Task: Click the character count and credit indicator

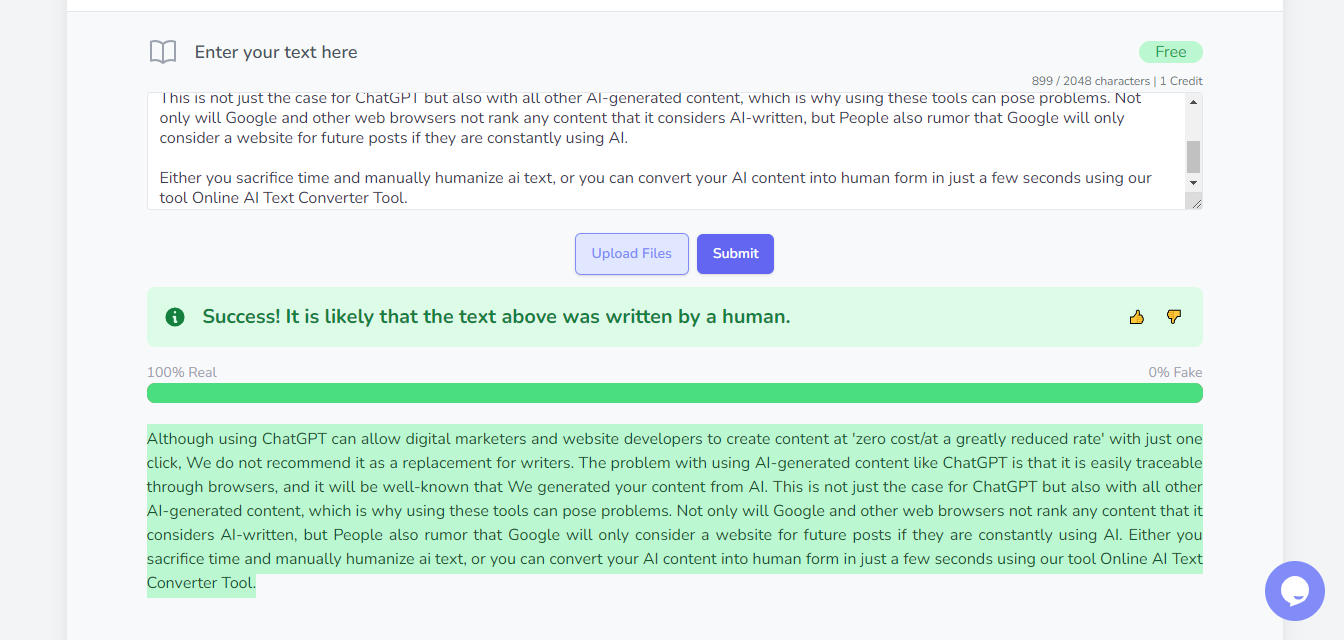Action: (x=1117, y=81)
